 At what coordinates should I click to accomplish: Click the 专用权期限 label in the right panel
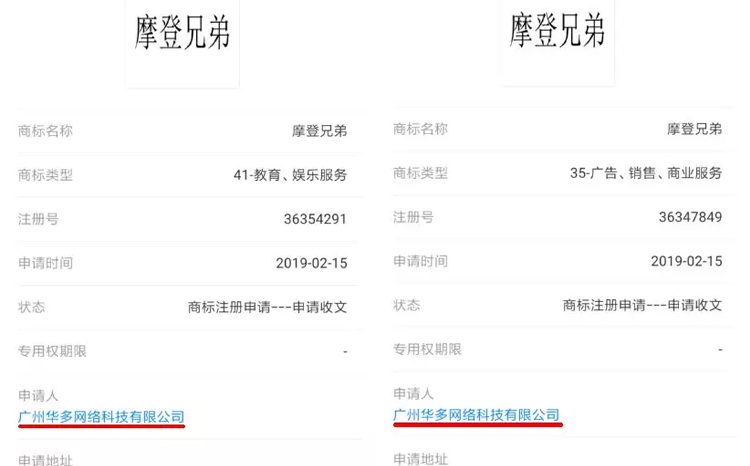(x=427, y=349)
